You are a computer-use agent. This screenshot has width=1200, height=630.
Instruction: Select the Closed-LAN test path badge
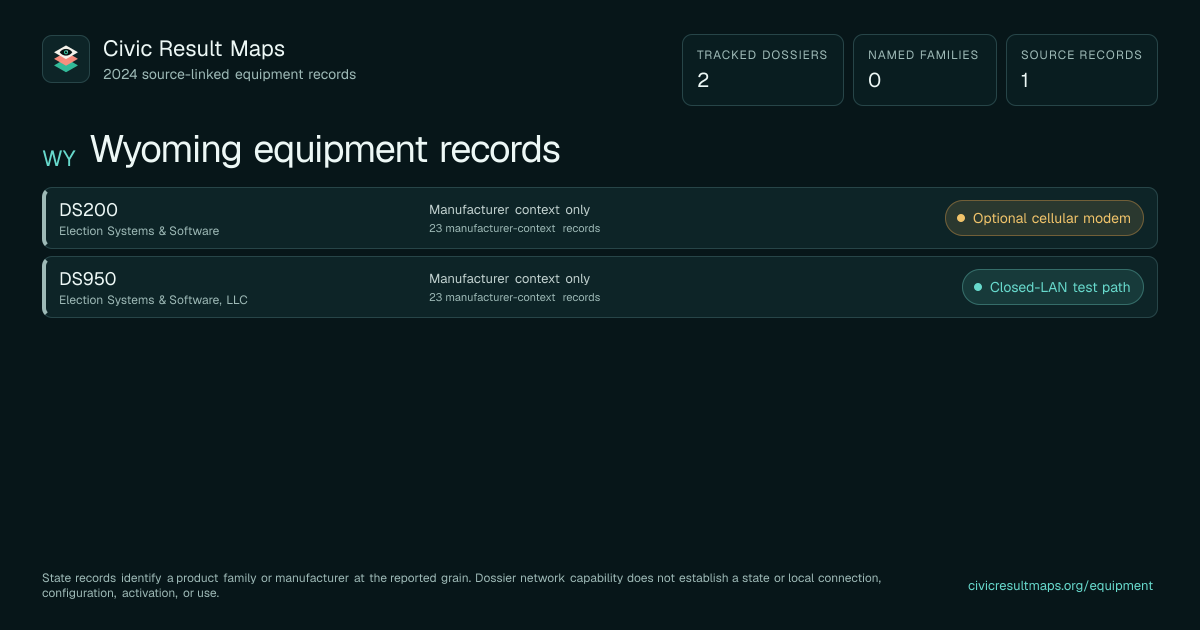(1052, 287)
